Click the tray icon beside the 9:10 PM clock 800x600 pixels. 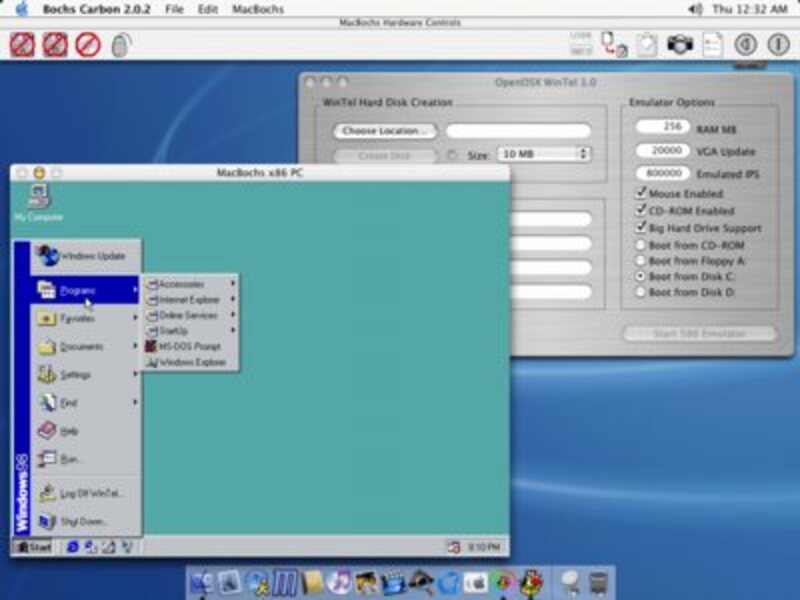tap(454, 547)
